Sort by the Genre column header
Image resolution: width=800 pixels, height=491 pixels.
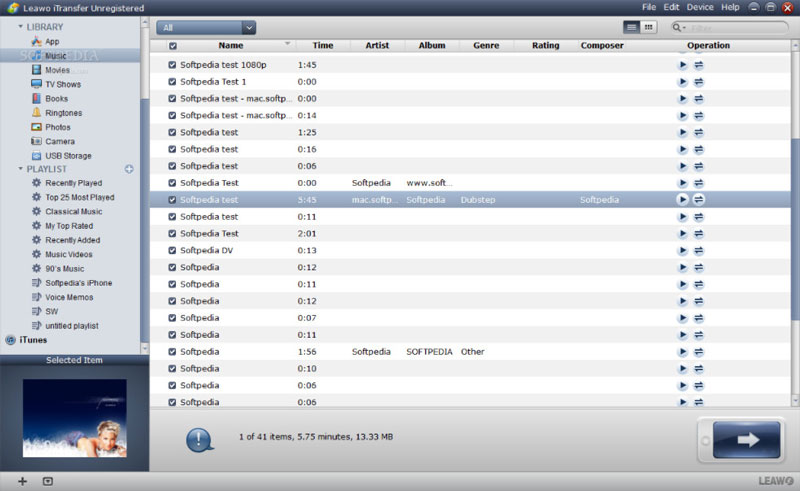pos(486,45)
